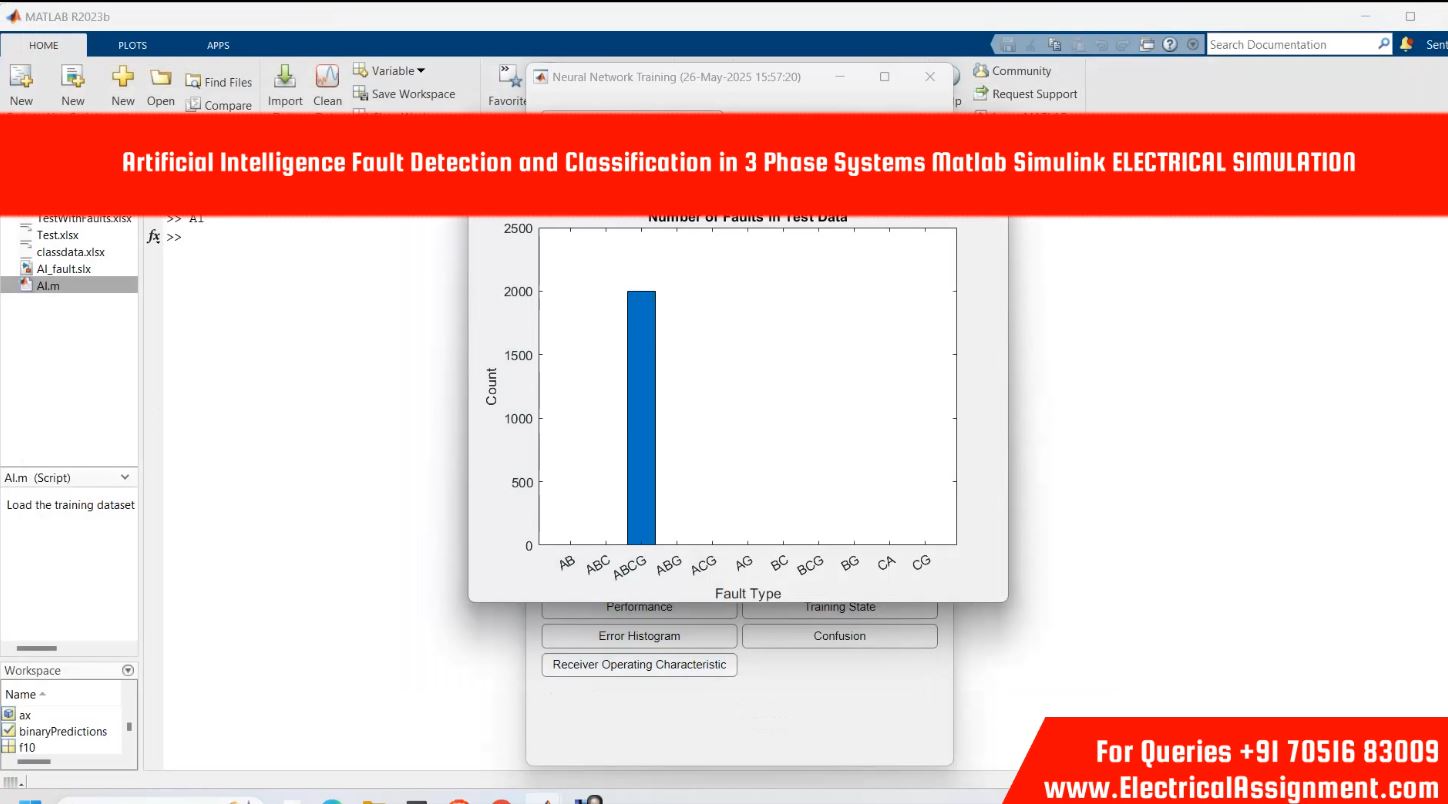Screen dimensions: 1448x804
Task: Select AI.m in Current Folder
Action: click(x=69, y=285)
